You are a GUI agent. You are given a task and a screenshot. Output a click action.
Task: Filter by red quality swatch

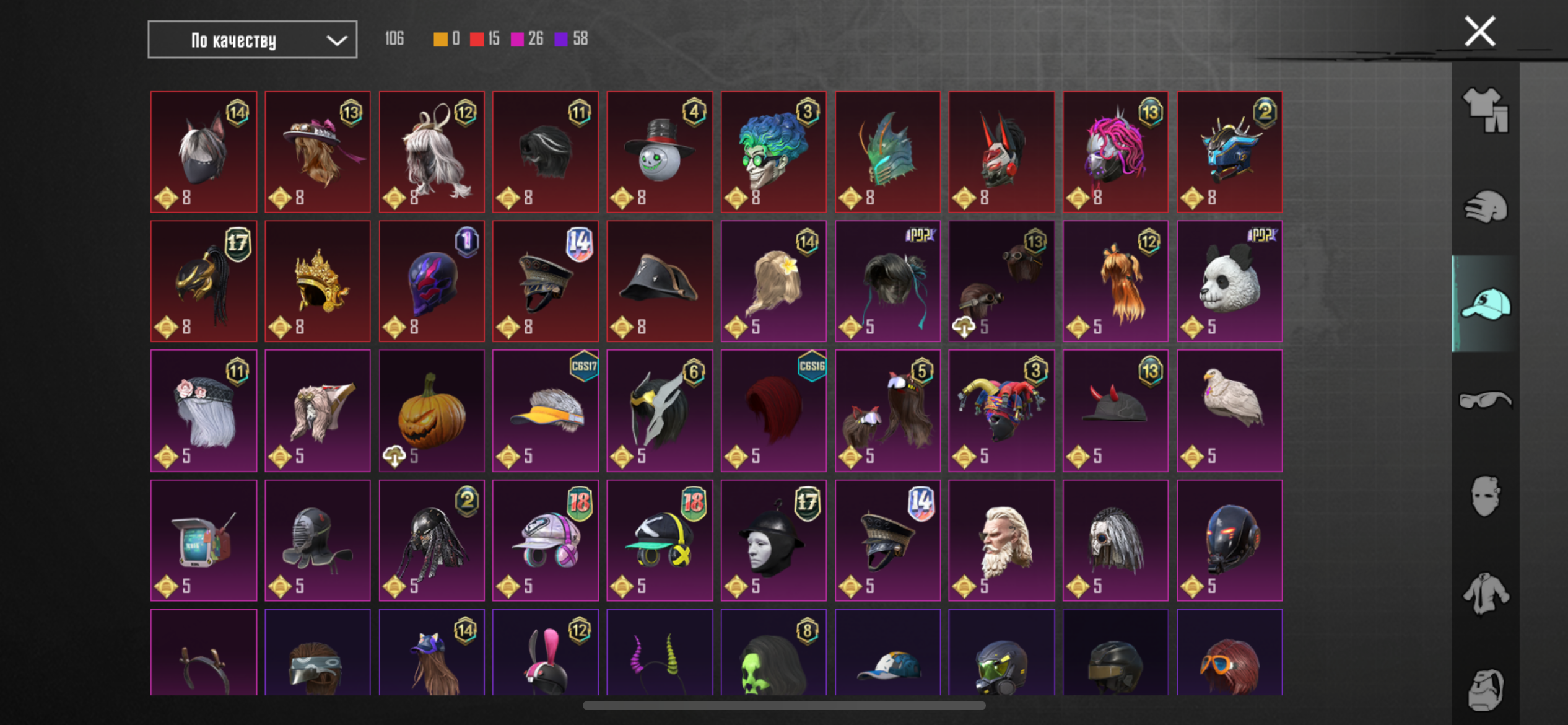point(476,39)
